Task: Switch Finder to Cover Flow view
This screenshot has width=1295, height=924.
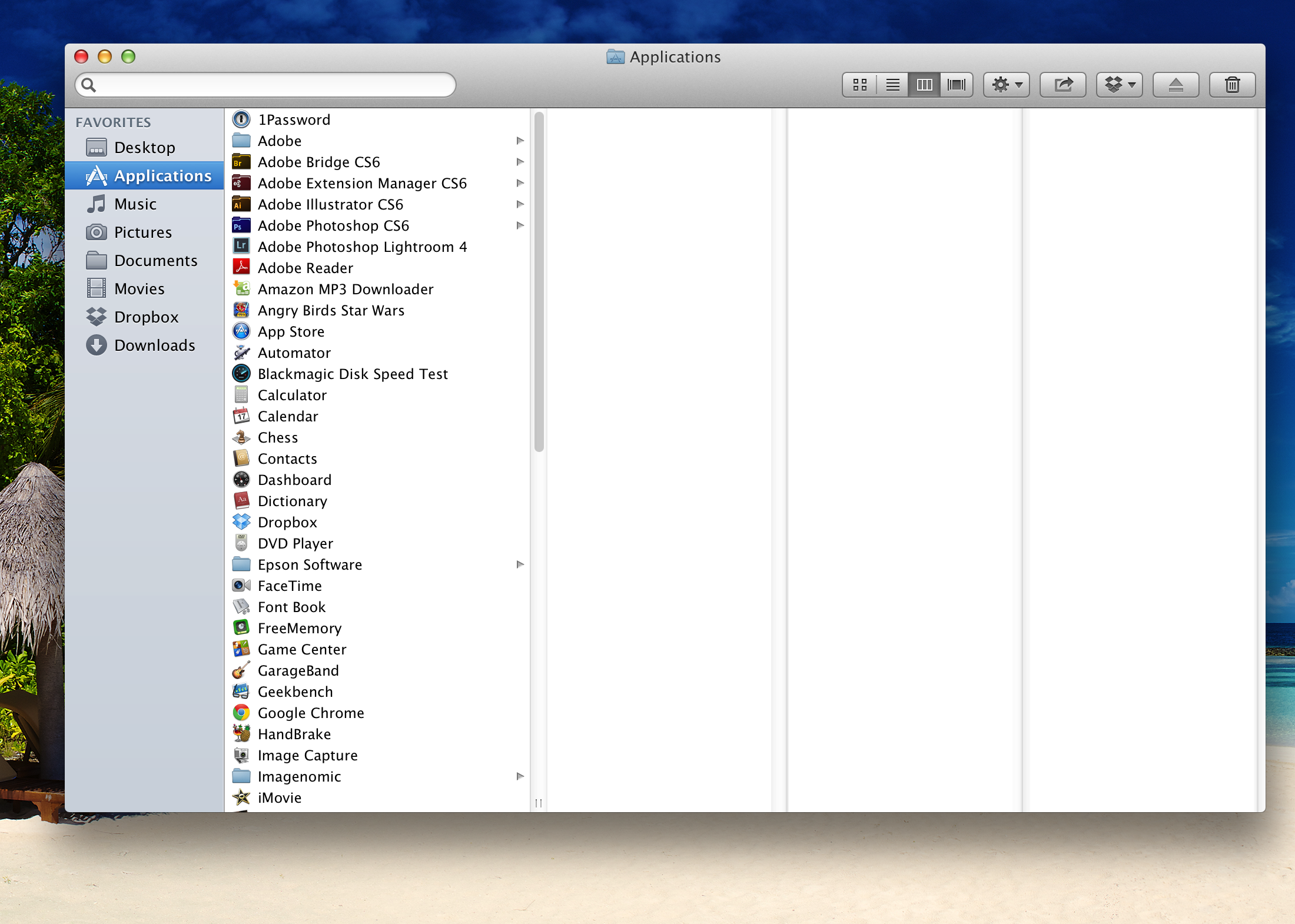Action: point(957,85)
